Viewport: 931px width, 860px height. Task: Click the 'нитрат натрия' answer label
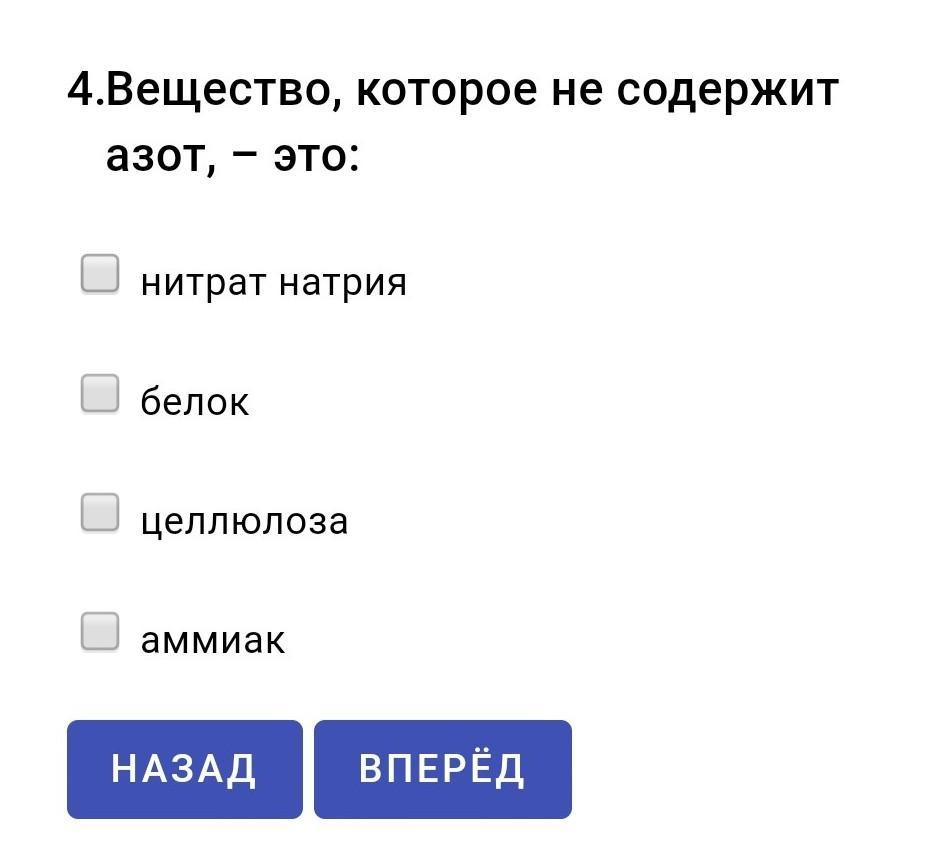274,283
